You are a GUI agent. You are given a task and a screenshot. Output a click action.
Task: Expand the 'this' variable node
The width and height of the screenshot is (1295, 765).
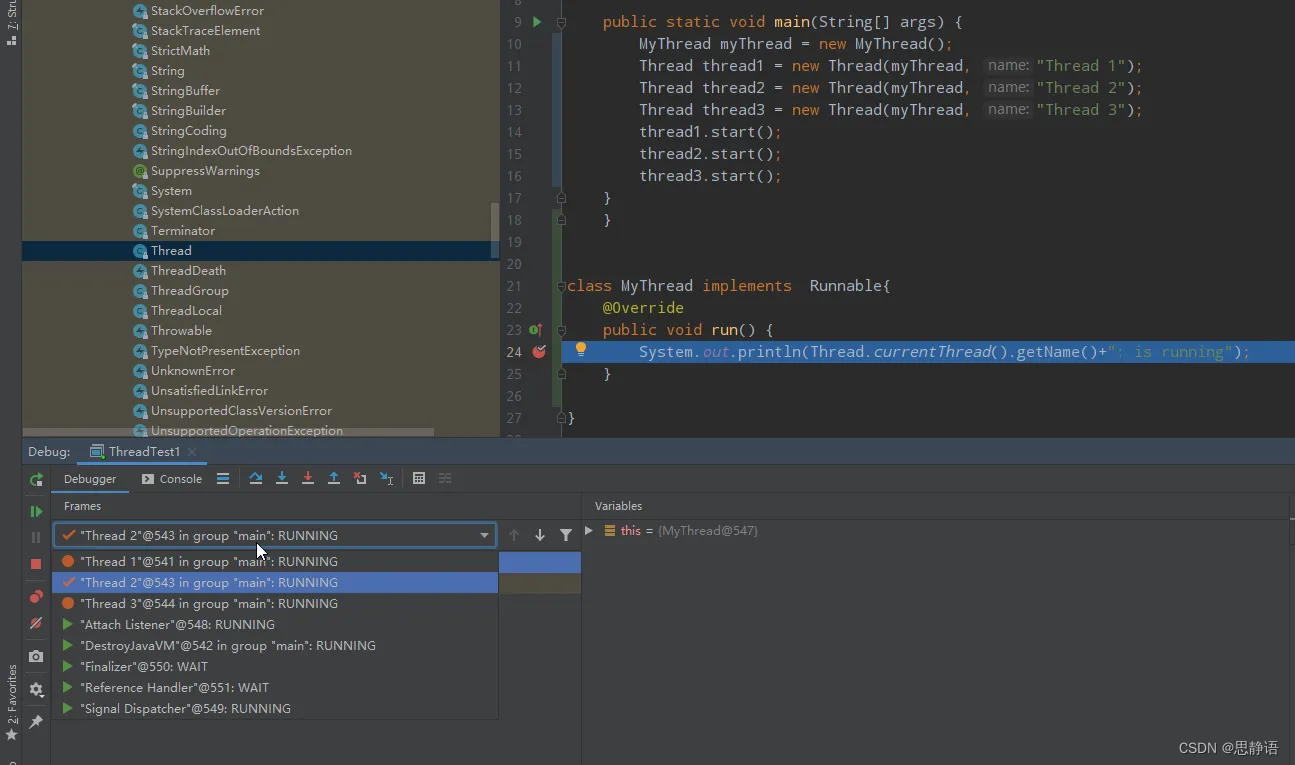[589, 531]
